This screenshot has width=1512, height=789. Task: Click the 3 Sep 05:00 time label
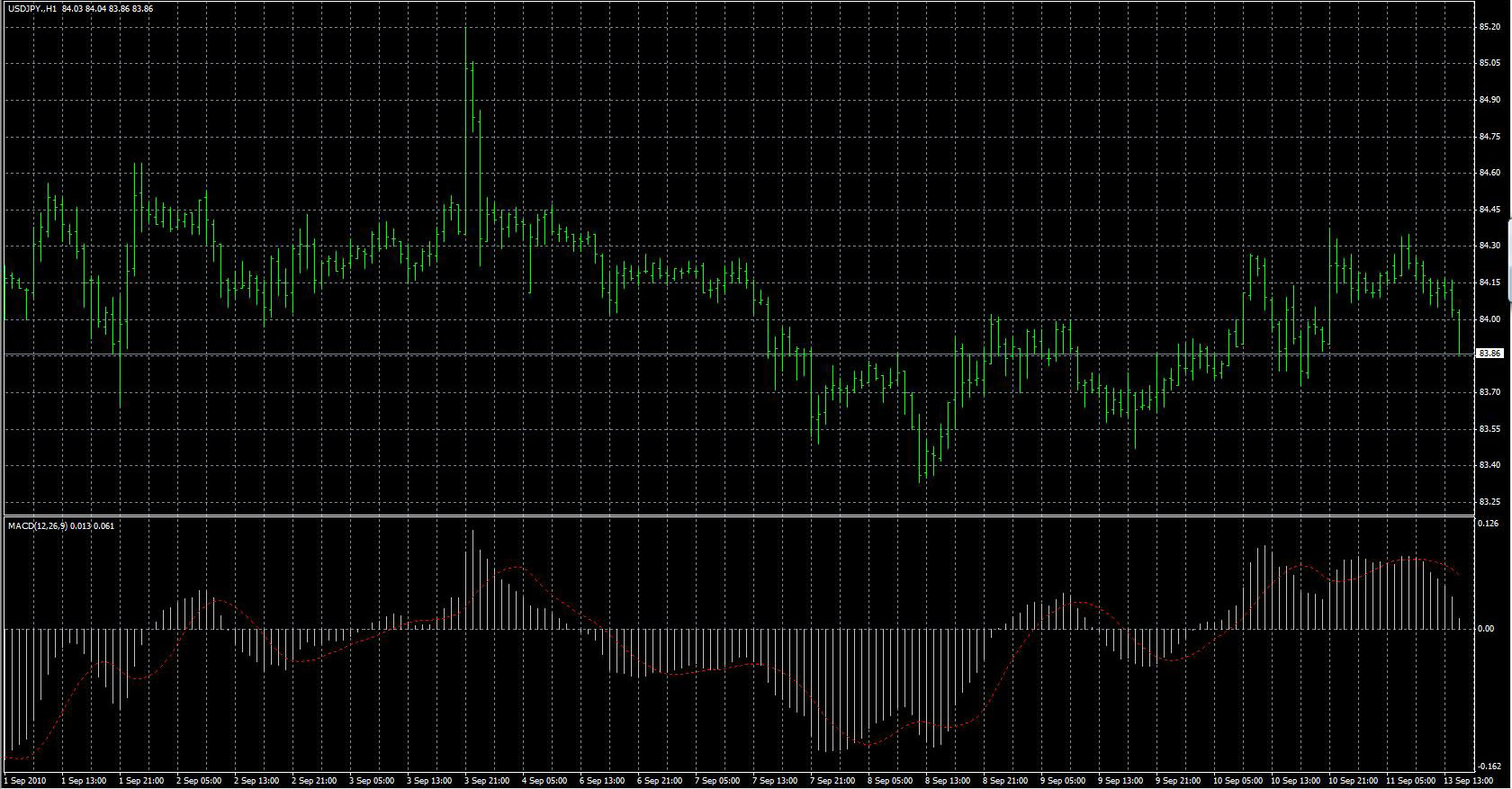(x=372, y=781)
